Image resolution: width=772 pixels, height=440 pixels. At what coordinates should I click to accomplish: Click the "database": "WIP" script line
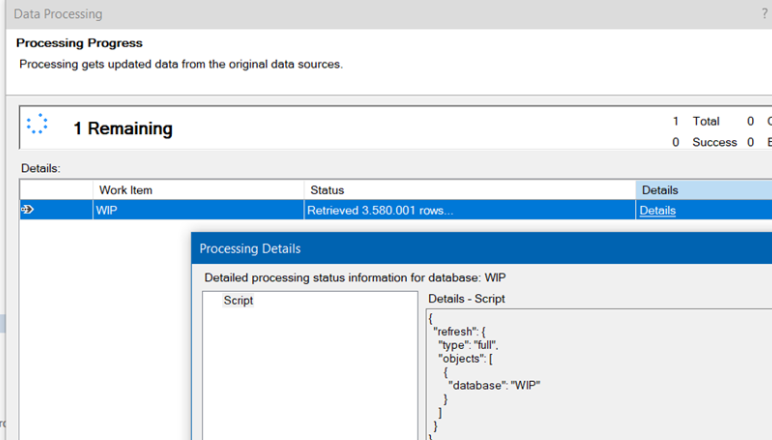[x=494, y=385]
